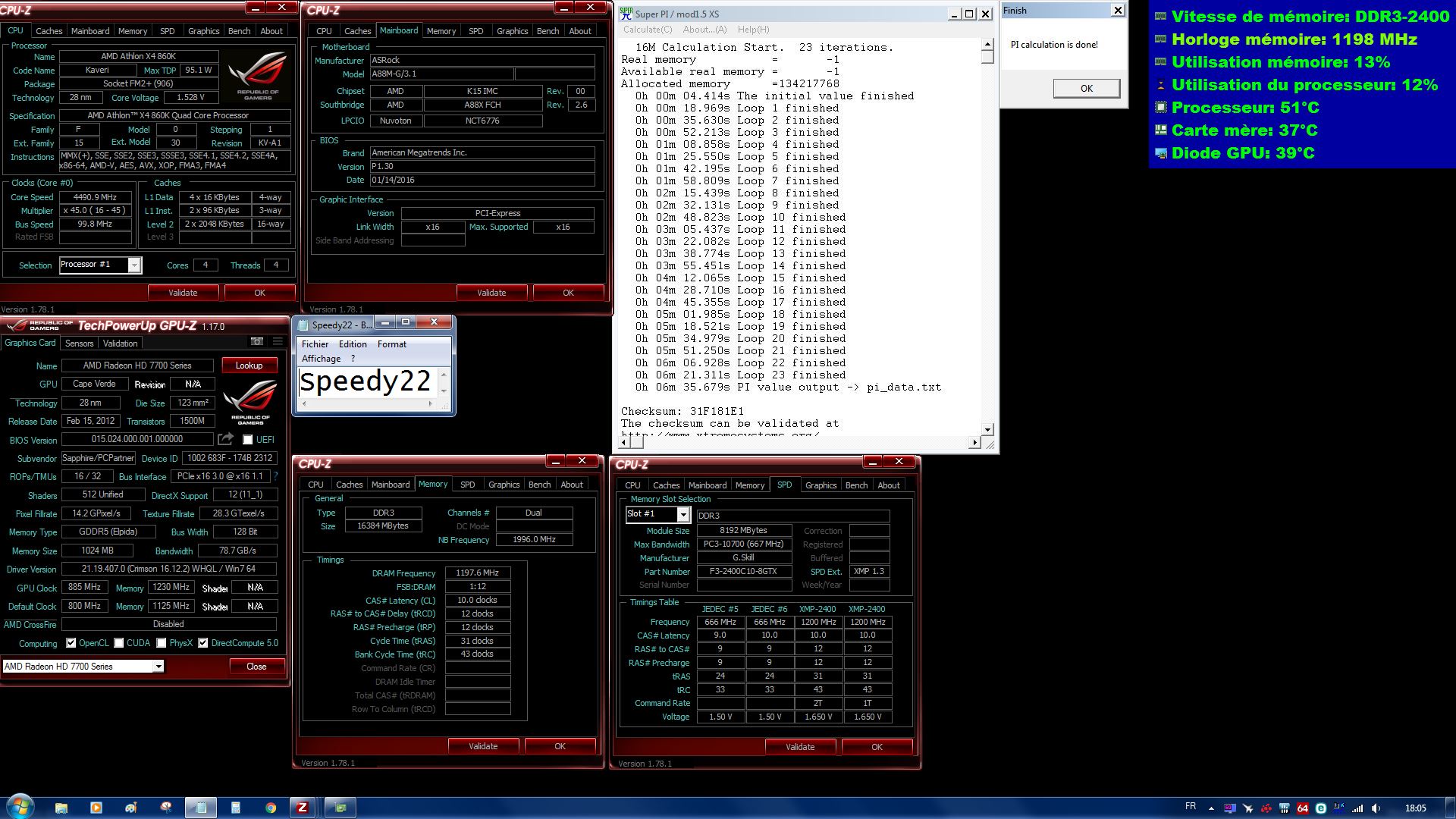Open the Edition menu in Notepad
This screenshot has height=819, width=1456.
(353, 344)
